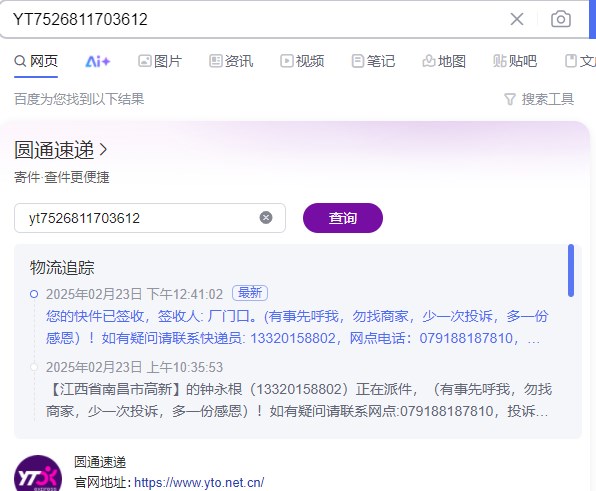Click the 上午10:35:53 timestamp entry
Screen dimensions: 596x491
click(135, 367)
